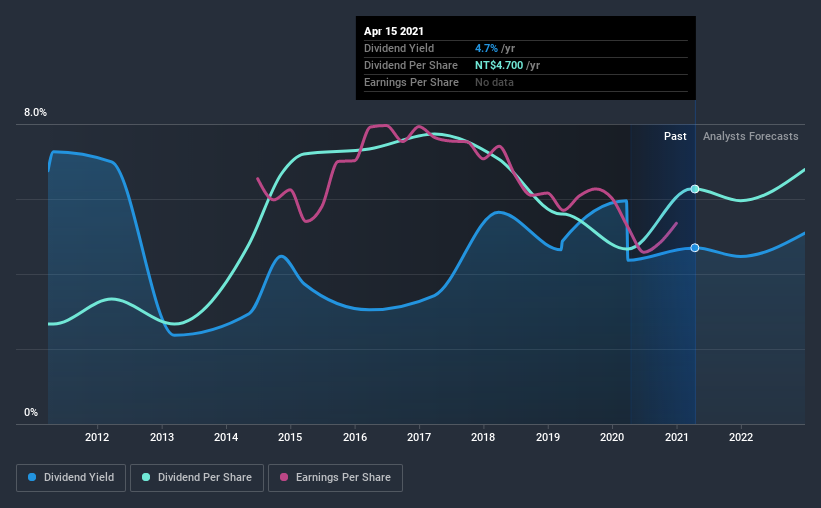The image size is (821, 508).
Task: Click the Analysts Forecasts label
Action: pos(750,136)
